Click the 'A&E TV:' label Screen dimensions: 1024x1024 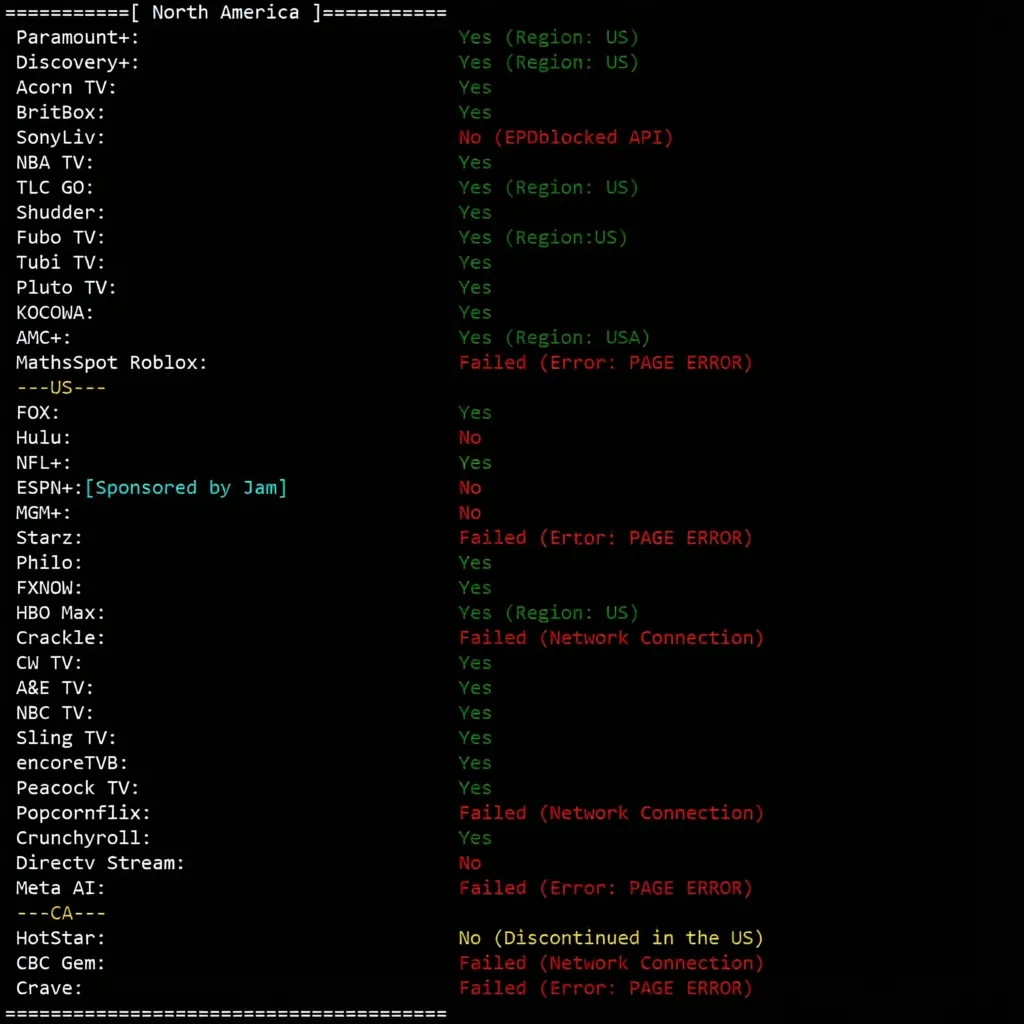[55, 688]
